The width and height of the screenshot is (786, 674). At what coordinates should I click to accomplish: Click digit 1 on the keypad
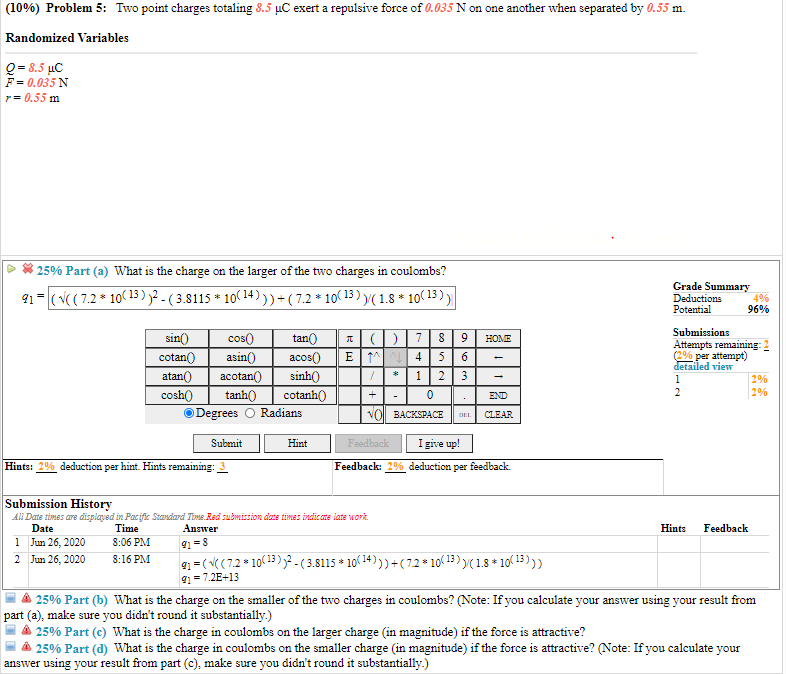419,376
